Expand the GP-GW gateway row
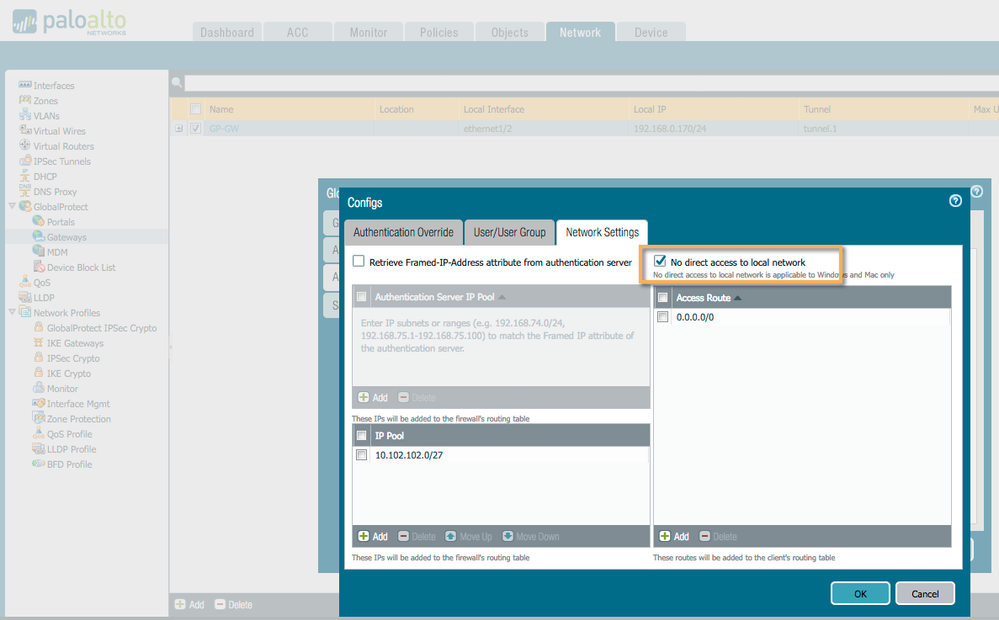999x620 pixels. pos(179,129)
